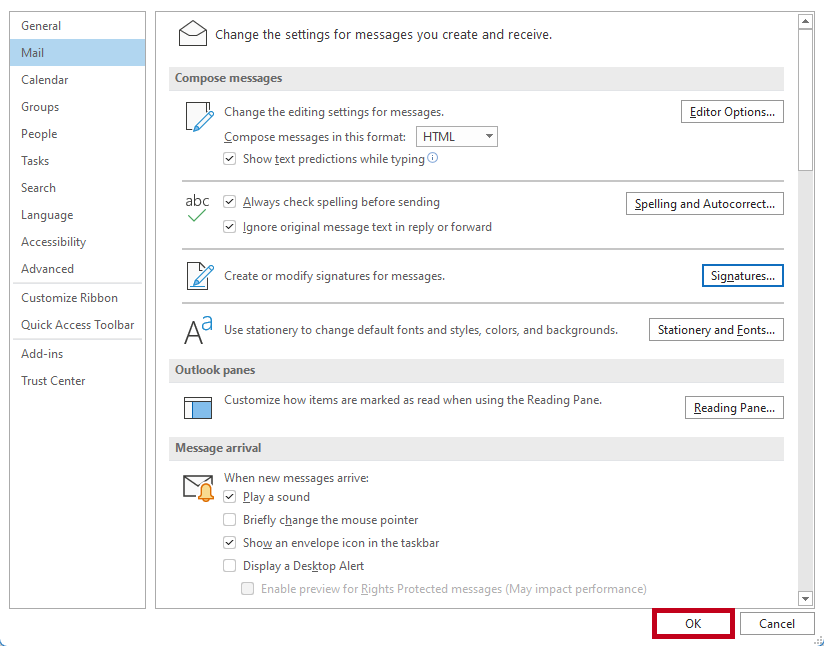The width and height of the screenshot is (824, 646).
Task: Click the Reading Pane layout icon
Action: point(198,408)
